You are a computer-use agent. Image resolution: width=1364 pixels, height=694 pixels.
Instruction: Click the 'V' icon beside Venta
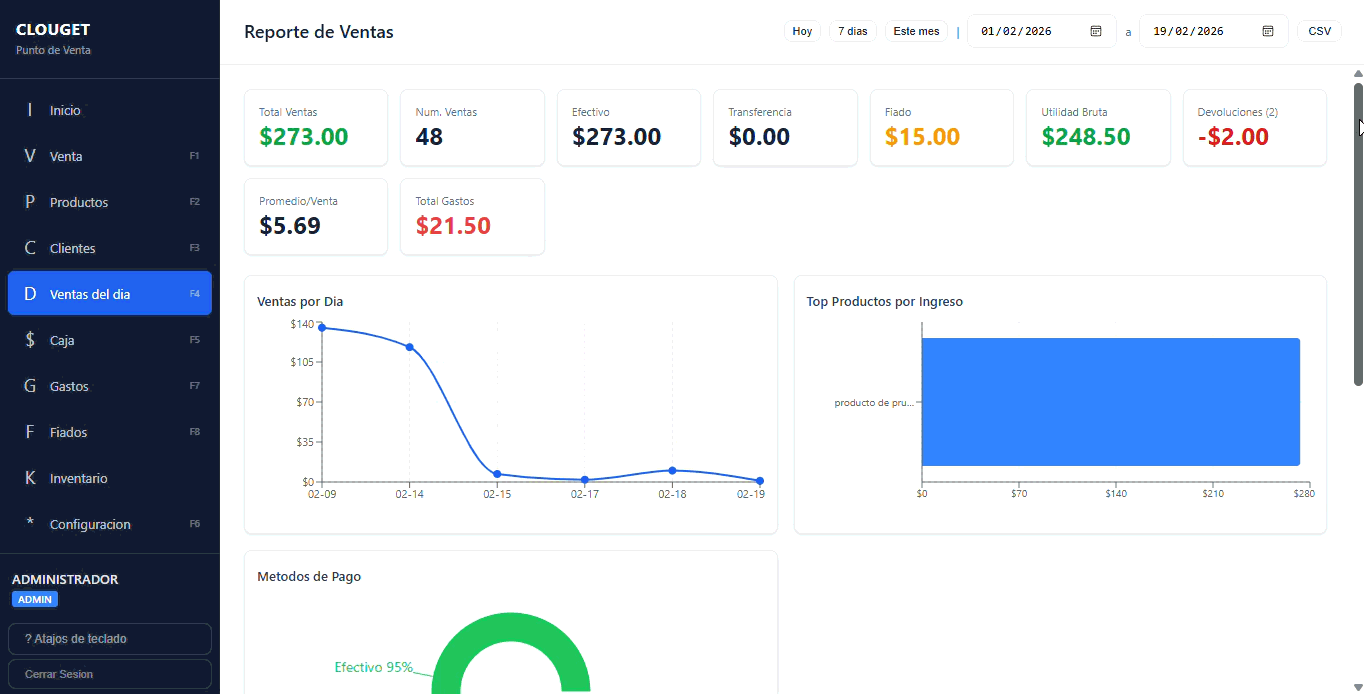[30, 156]
